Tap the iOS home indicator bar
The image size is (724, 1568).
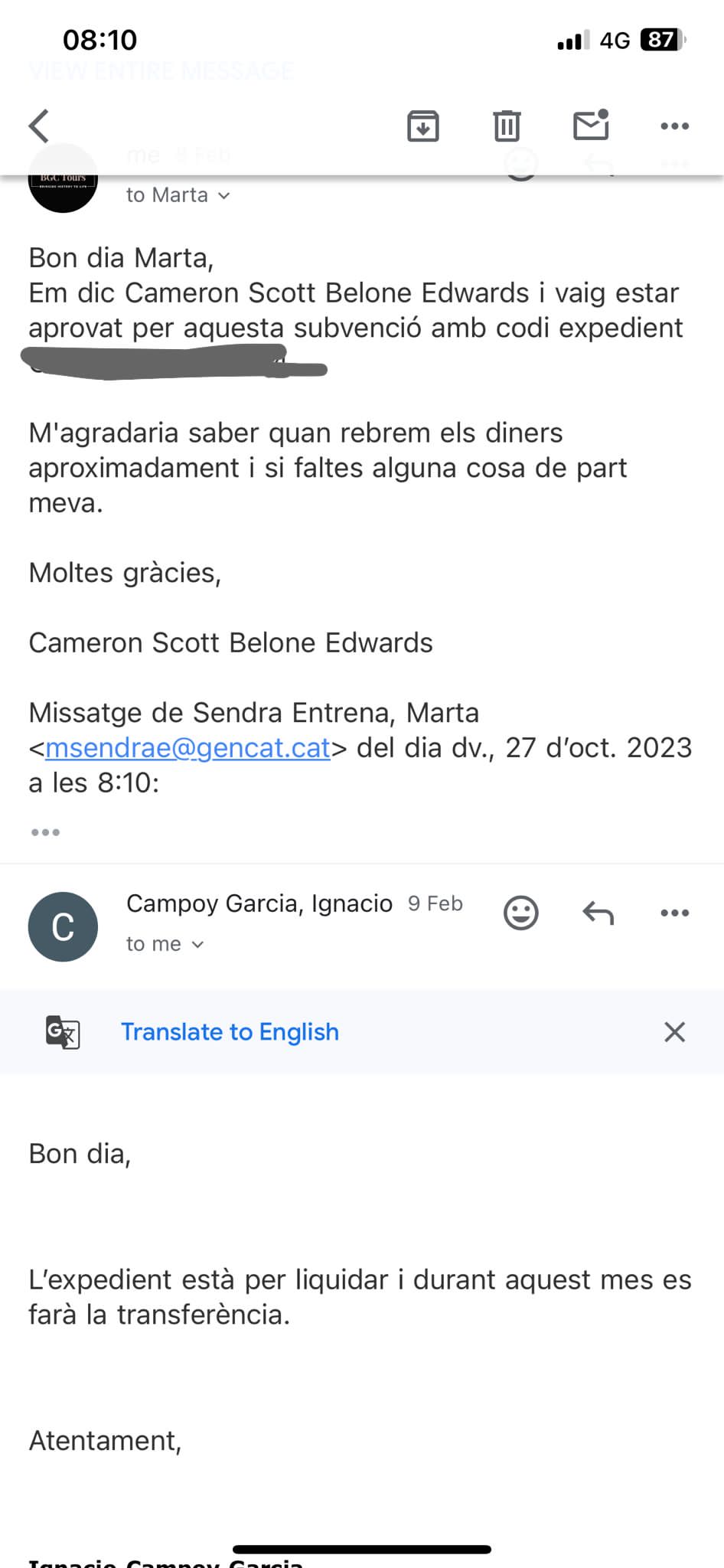point(362,1549)
